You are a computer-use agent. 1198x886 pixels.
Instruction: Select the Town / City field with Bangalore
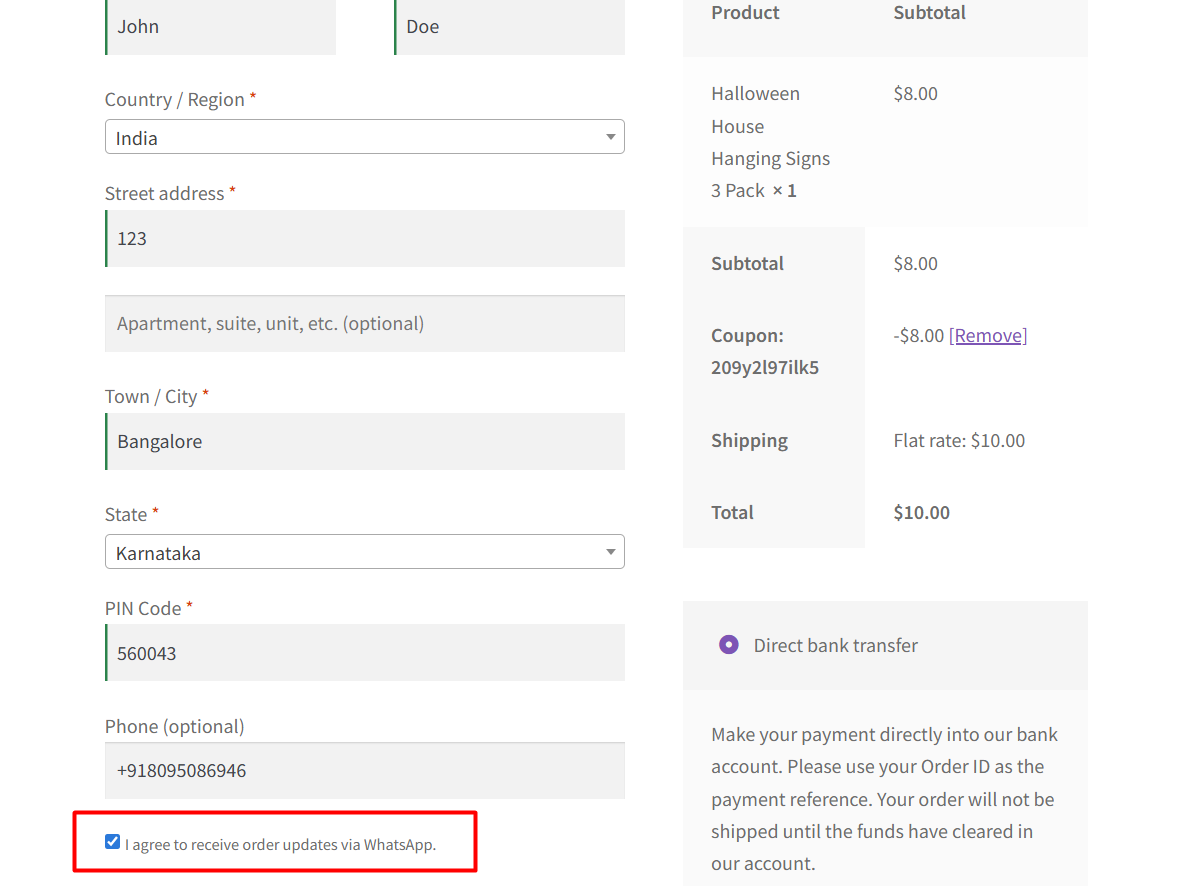coord(365,442)
